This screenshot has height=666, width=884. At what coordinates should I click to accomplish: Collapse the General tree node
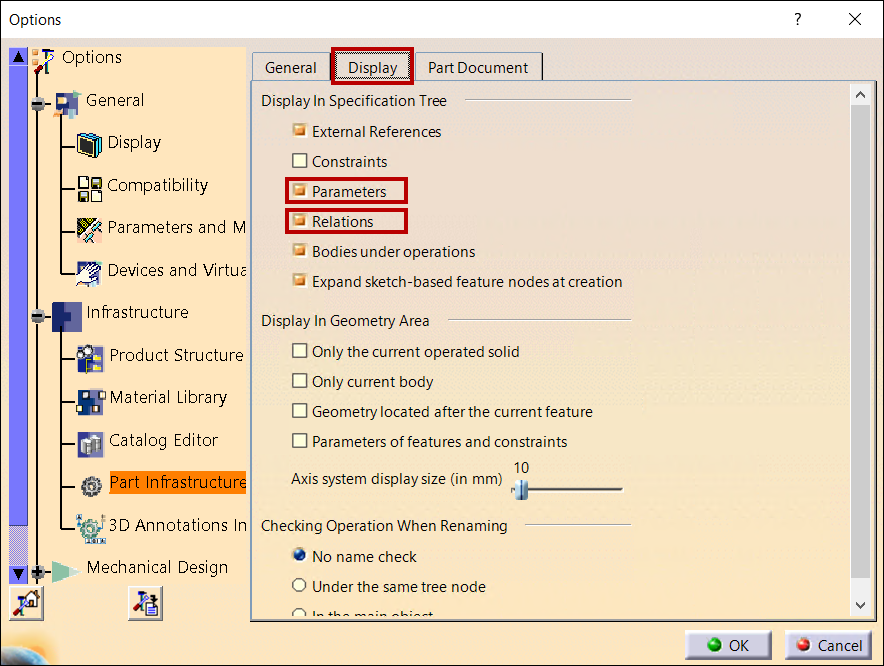[x=38, y=103]
